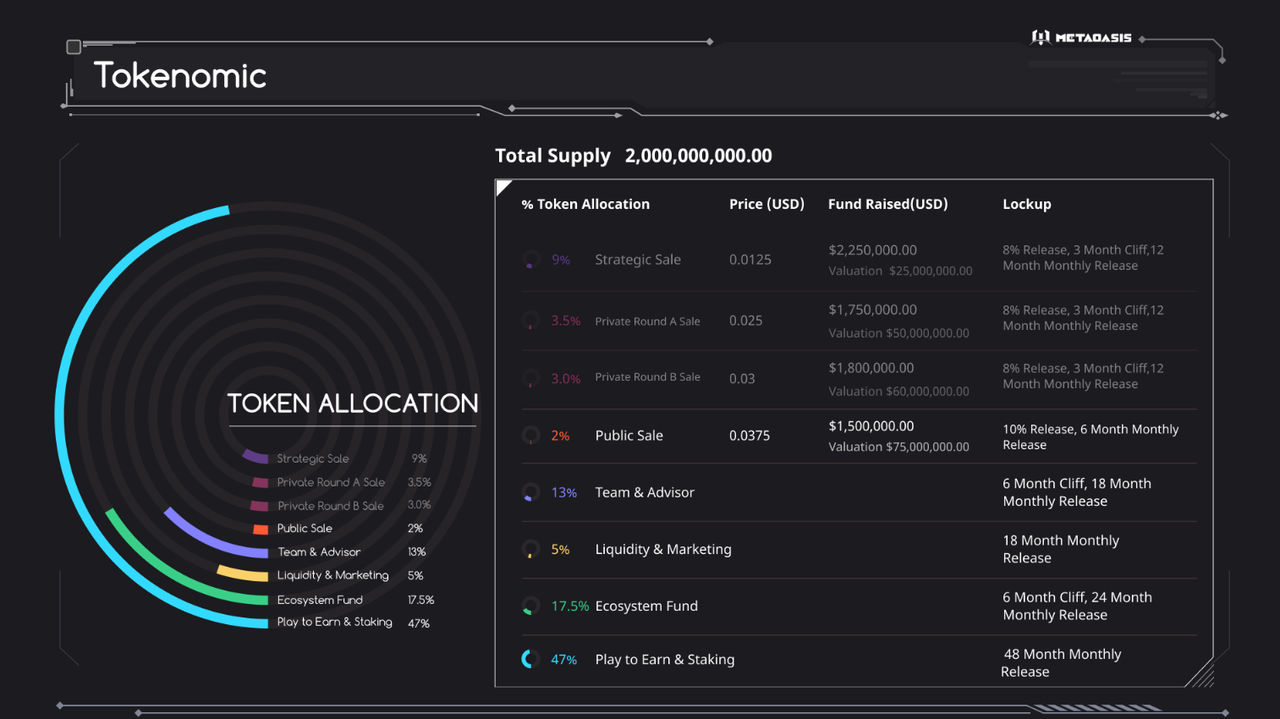Click the $2,250,000.00 fund raised value
1280x719 pixels.
pyautogui.click(x=873, y=250)
